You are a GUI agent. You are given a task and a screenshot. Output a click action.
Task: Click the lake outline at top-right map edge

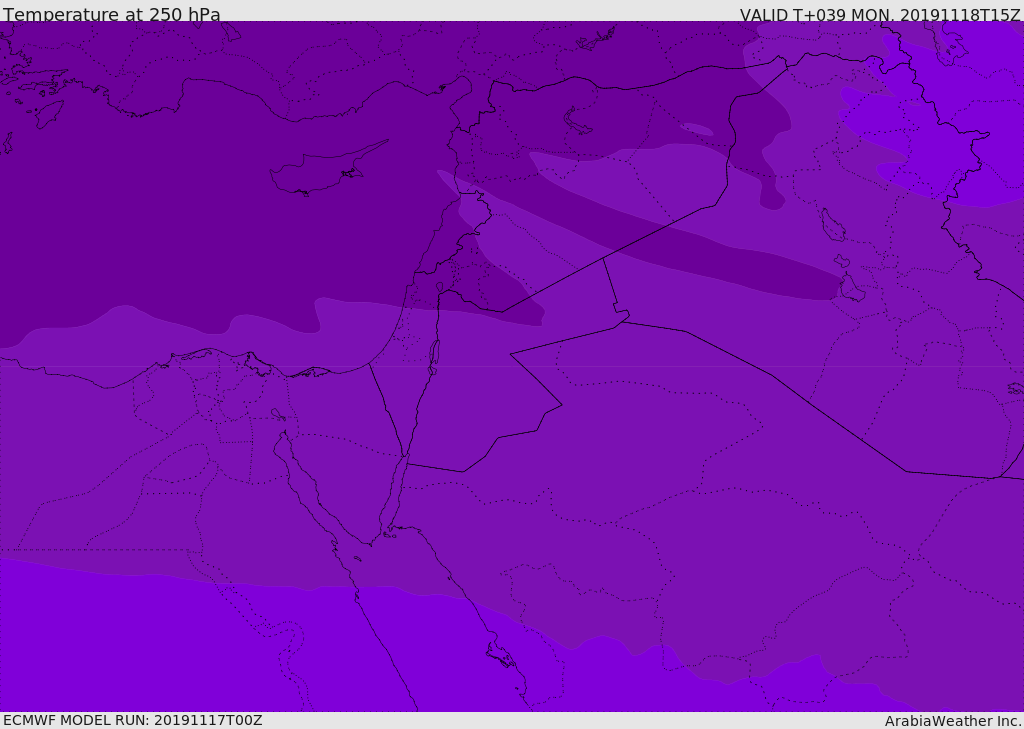(945, 38)
